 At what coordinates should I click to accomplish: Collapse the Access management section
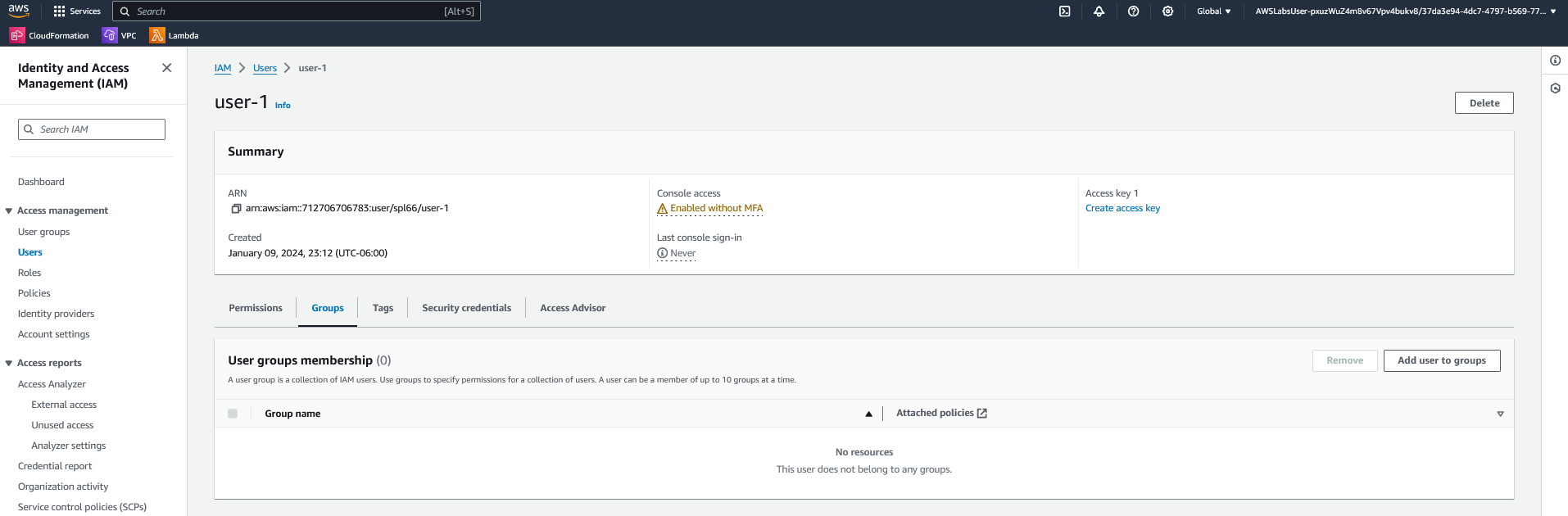[9, 211]
